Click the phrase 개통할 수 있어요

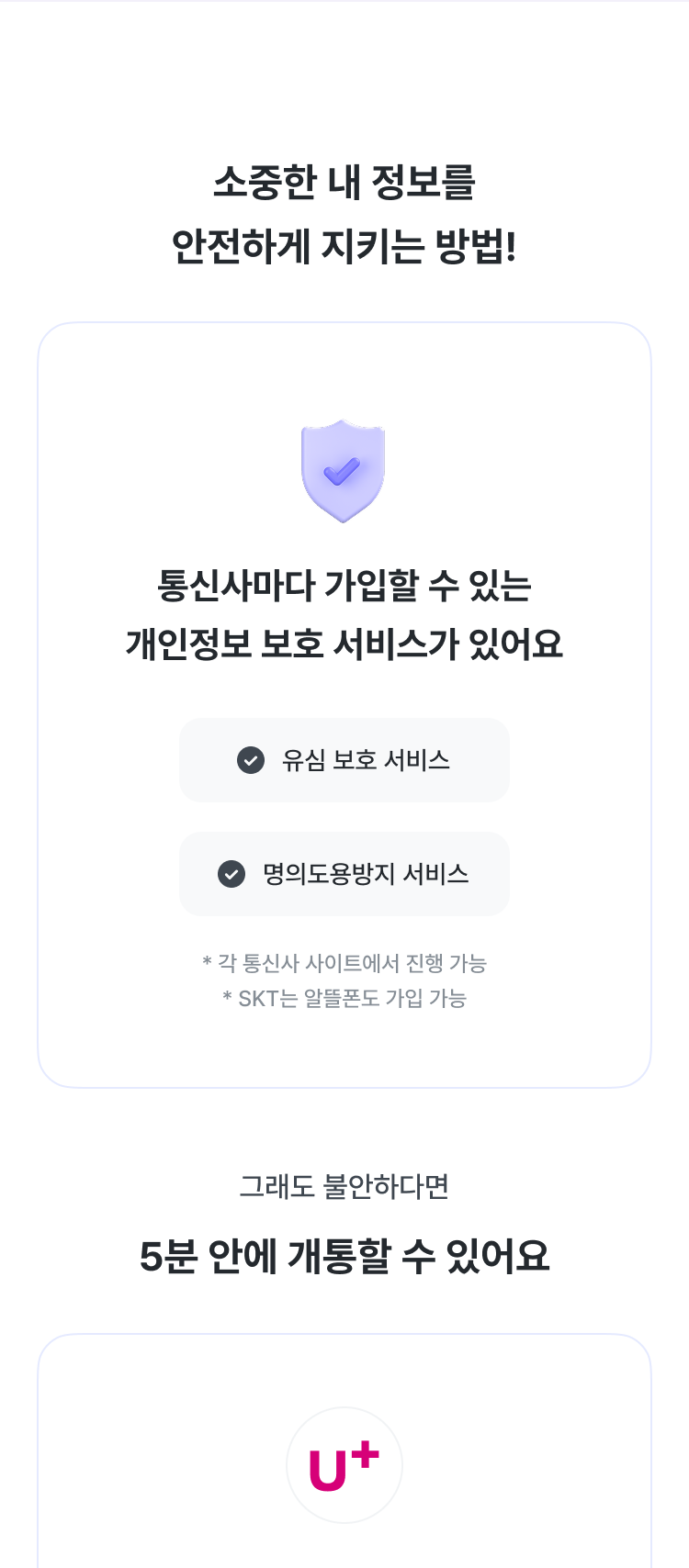coord(419,1256)
